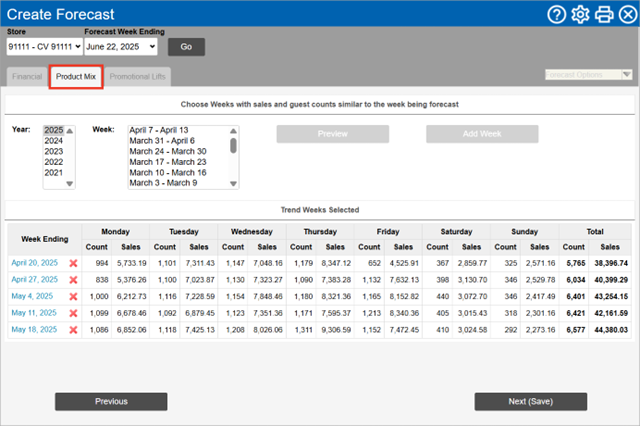The height and width of the screenshot is (426, 640).
Task: Click total count value 6,401
Action: pyautogui.click(x=576, y=297)
